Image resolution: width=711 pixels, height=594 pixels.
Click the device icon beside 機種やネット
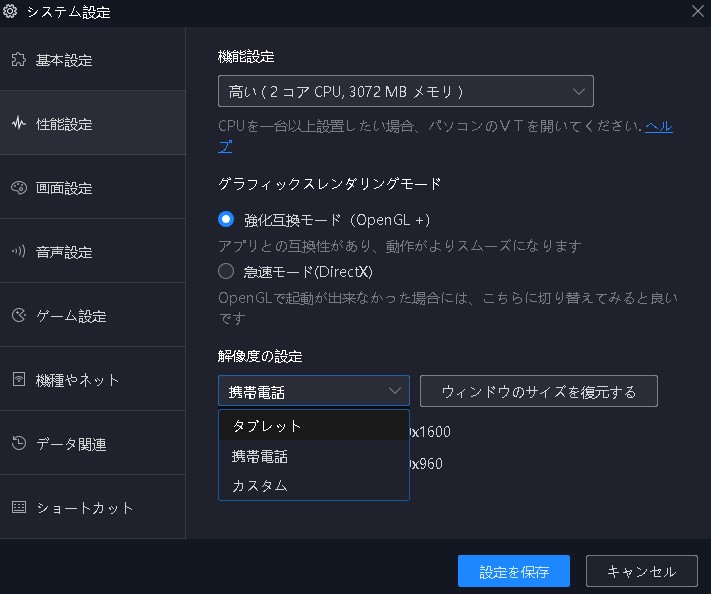coord(19,379)
